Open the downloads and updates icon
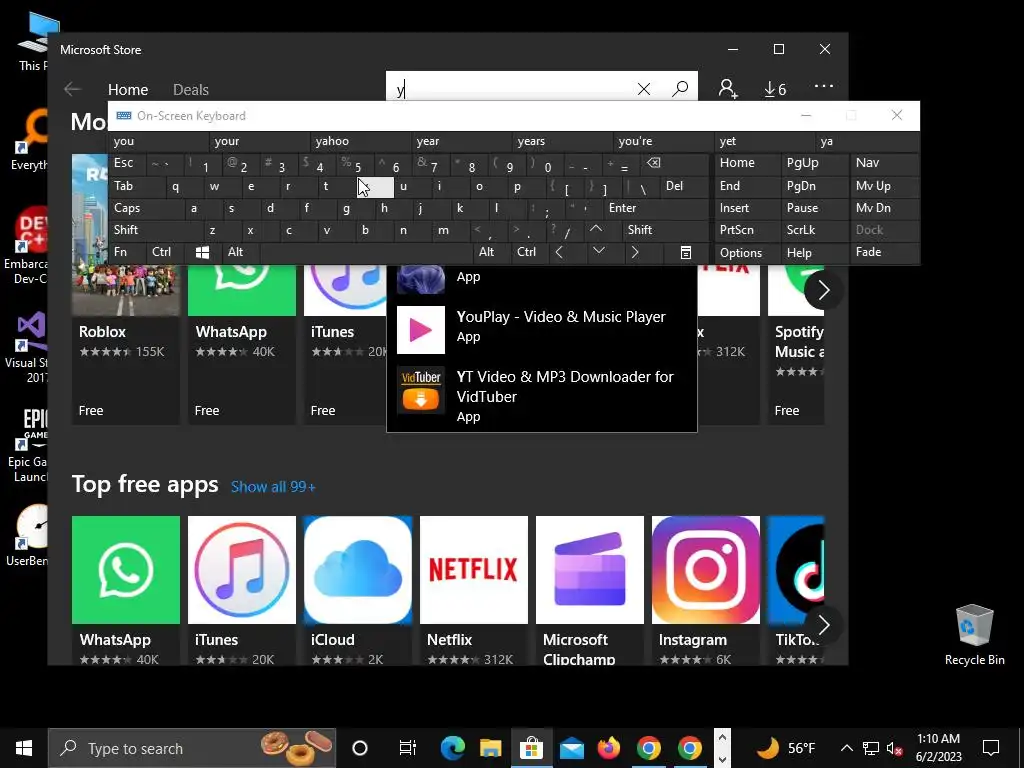Image resolution: width=1024 pixels, height=768 pixels. point(775,88)
